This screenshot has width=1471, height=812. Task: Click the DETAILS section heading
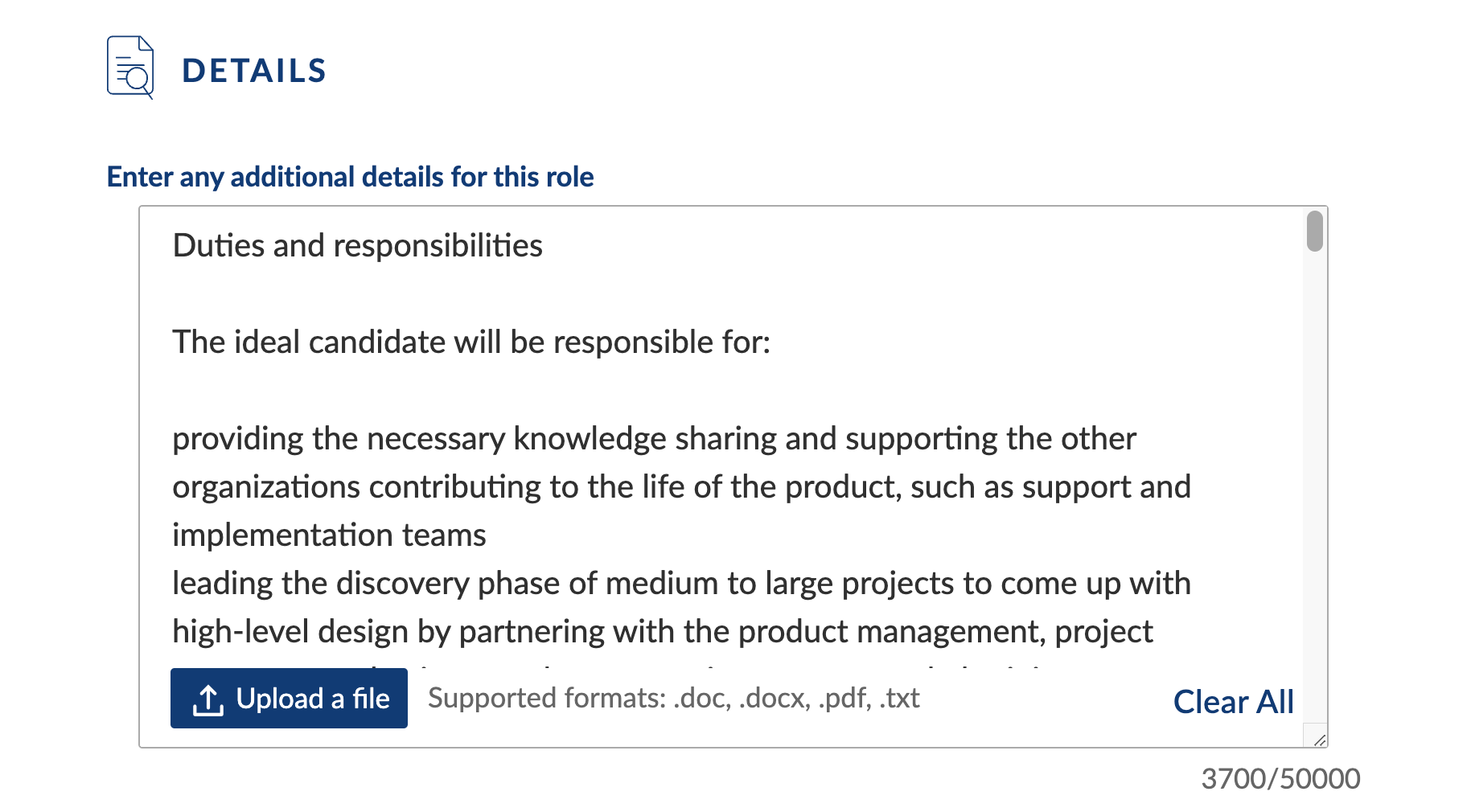point(254,71)
